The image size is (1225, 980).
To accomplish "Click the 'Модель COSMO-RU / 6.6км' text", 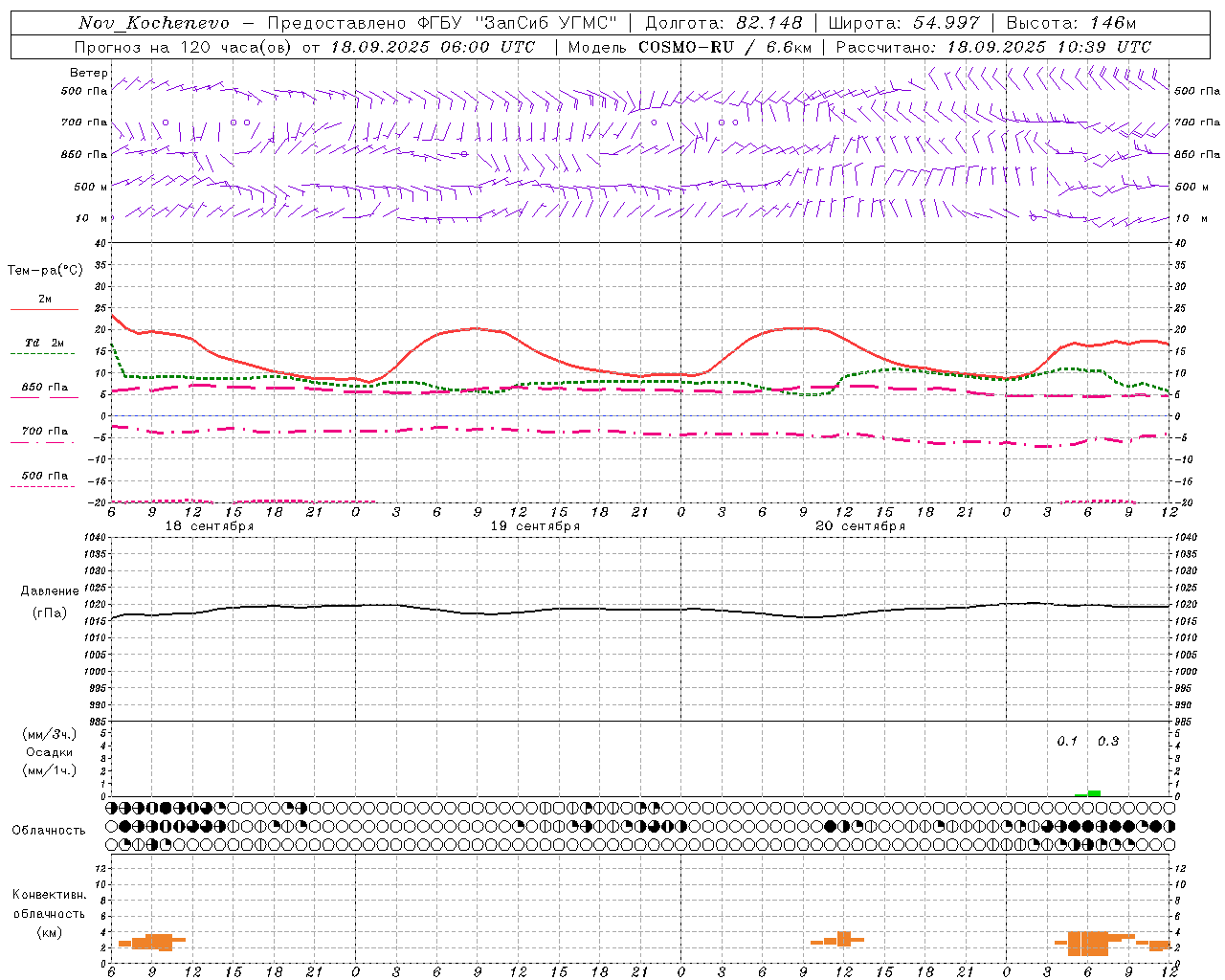I will pyautogui.click(x=690, y=47).
